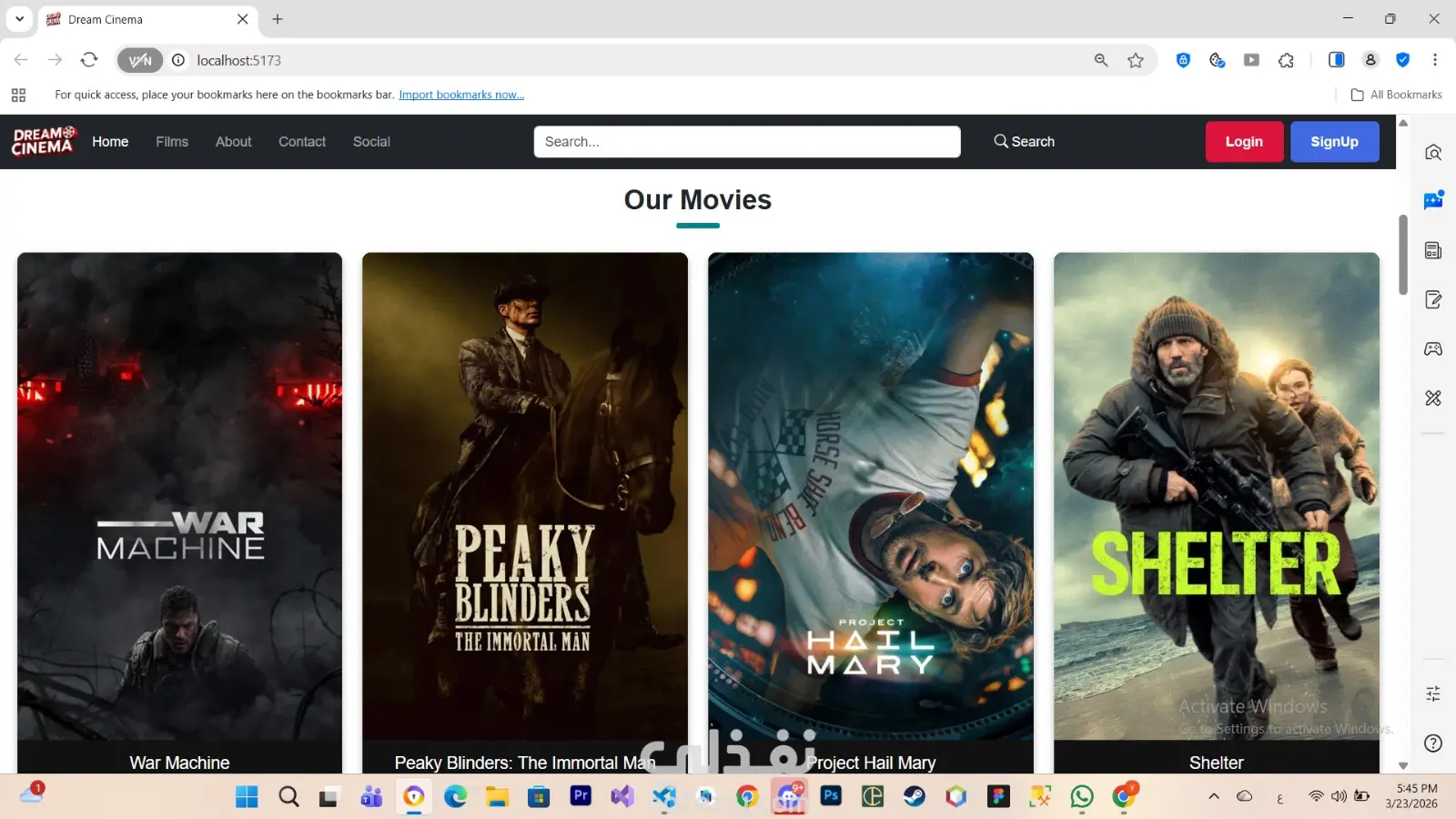Click the Import bookmarks now link
The image size is (1456, 819).
pos(461,95)
